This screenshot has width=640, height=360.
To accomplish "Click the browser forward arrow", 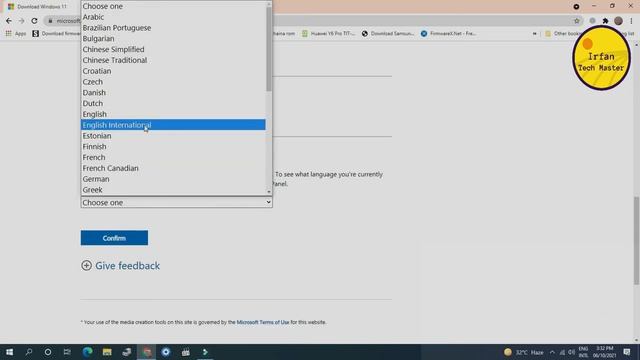I will (21, 21).
